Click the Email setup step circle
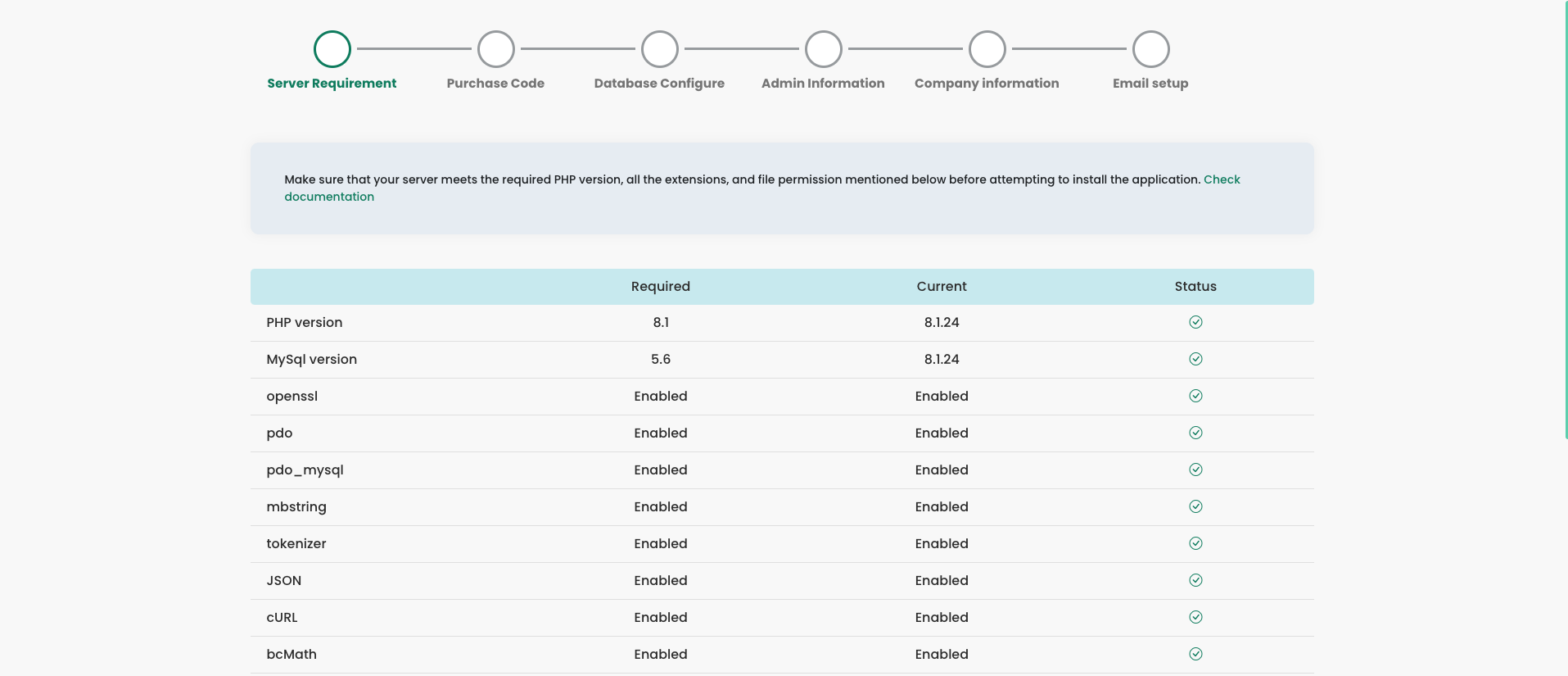Image resolution: width=1568 pixels, height=676 pixels. [1151, 49]
